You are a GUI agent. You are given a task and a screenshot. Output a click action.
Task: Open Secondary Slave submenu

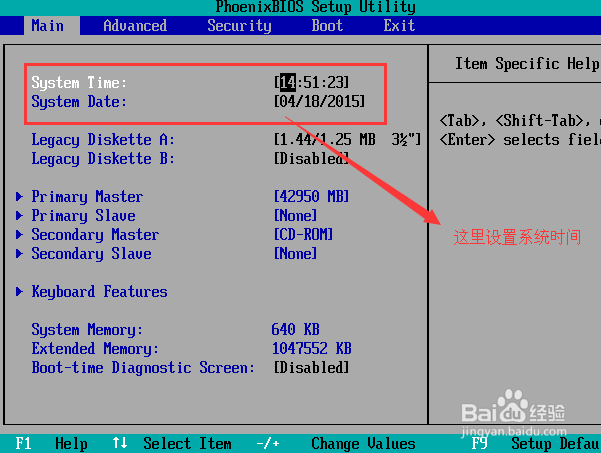[x=91, y=254]
